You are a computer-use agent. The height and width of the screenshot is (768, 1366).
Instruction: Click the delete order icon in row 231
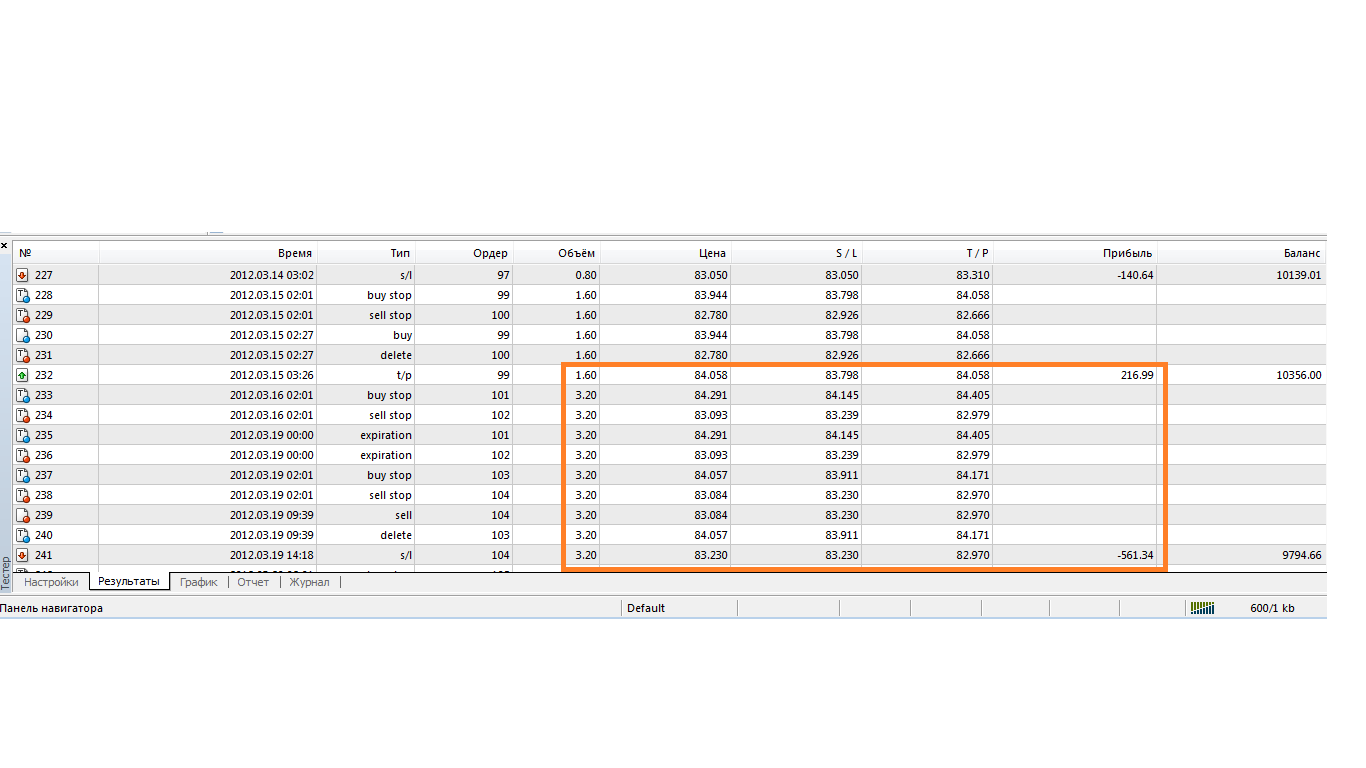tap(22, 355)
